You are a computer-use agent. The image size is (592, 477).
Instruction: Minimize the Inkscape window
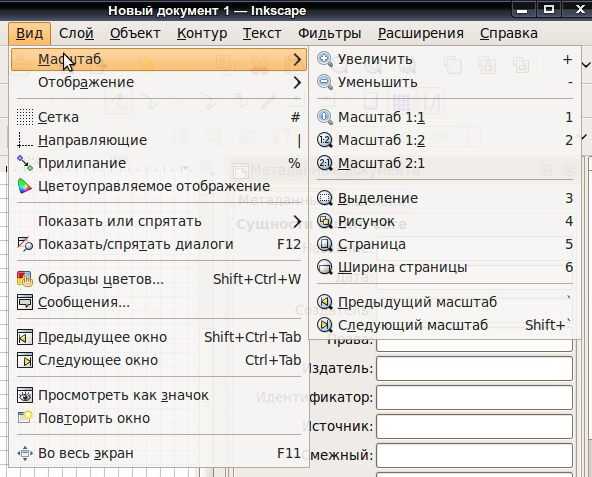click(x=522, y=10)
